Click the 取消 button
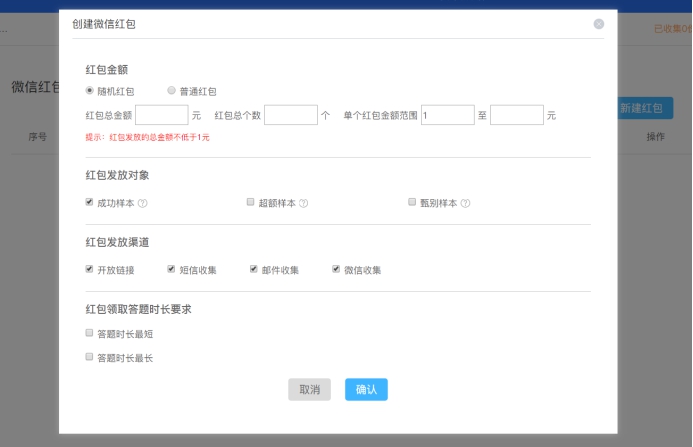 tap(309, 390)
